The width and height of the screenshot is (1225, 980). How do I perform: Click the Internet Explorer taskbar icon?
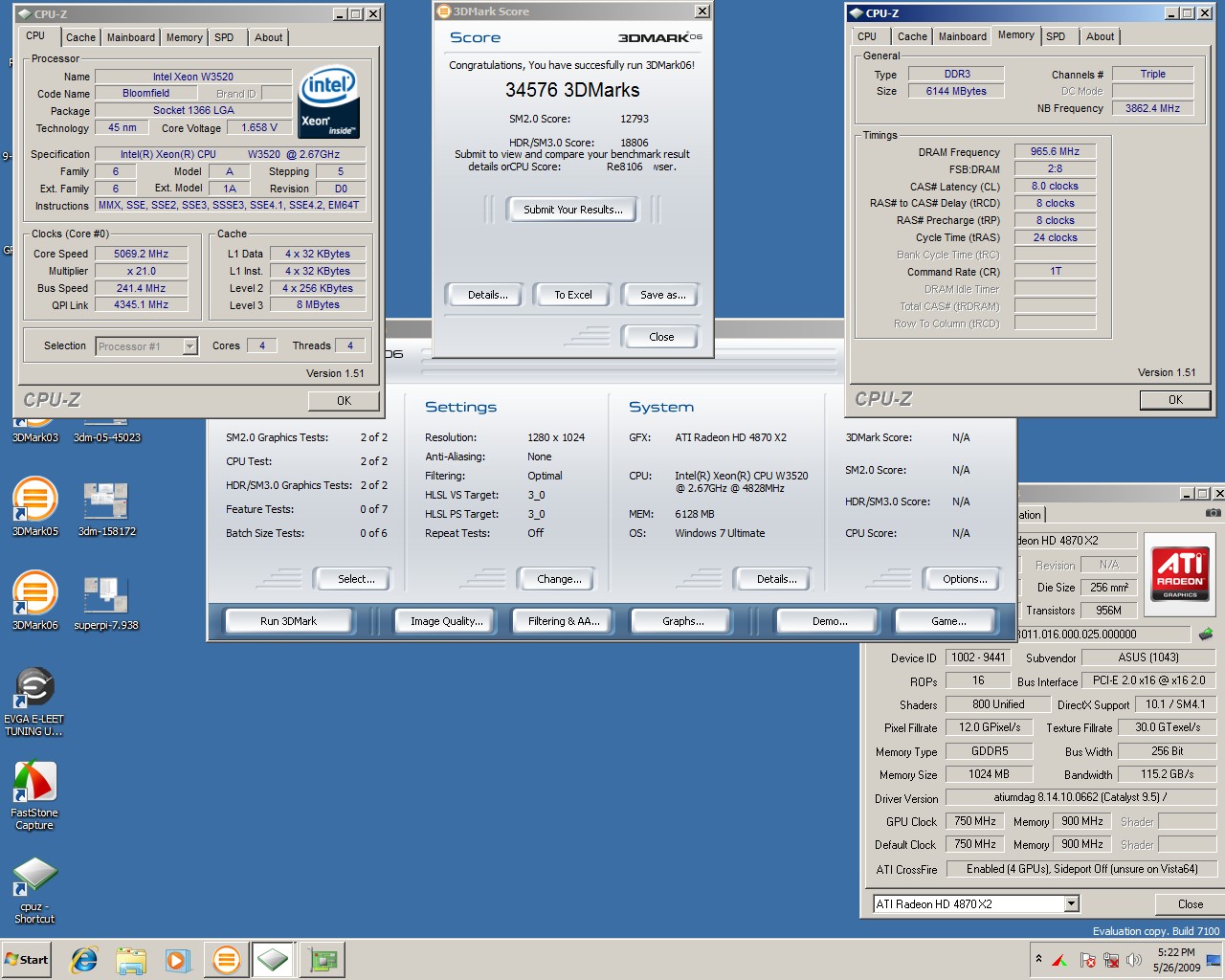(84, 960)
